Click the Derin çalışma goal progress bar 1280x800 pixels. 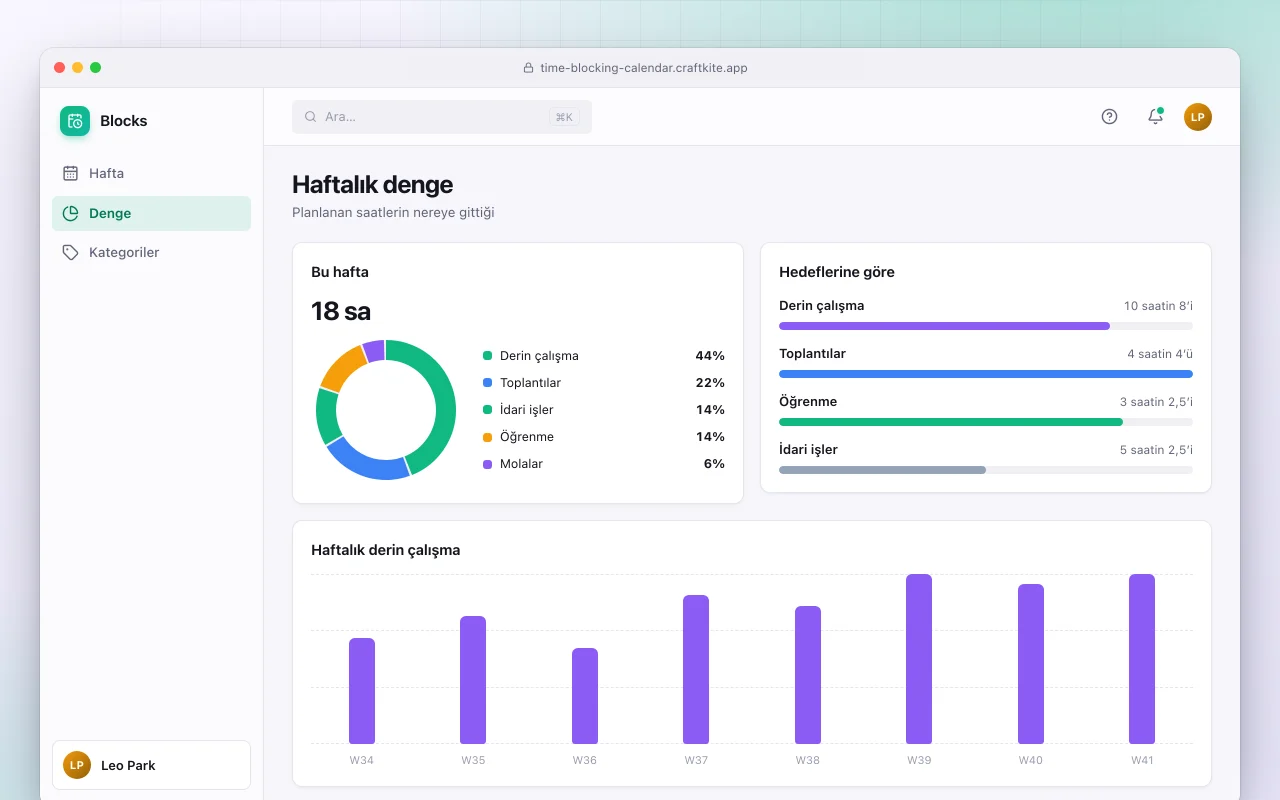click(x=985, y=326)
